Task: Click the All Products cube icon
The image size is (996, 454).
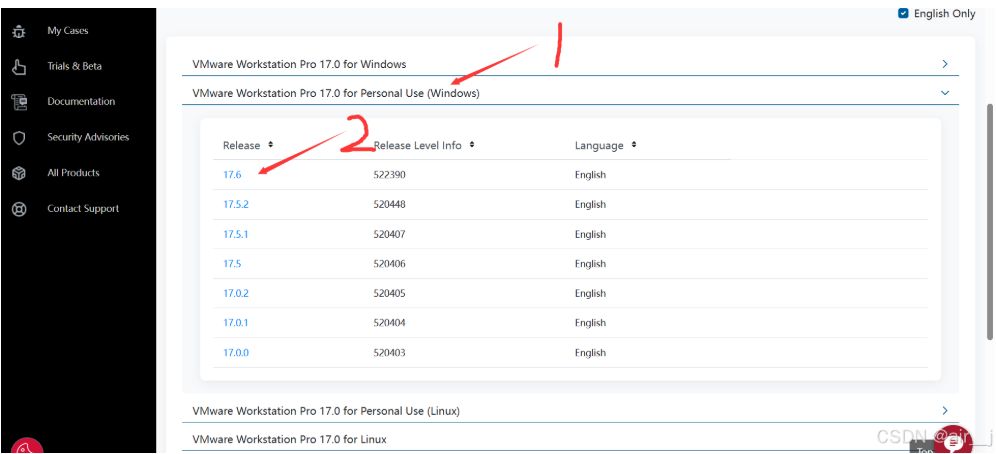Action: click(19, 173)
